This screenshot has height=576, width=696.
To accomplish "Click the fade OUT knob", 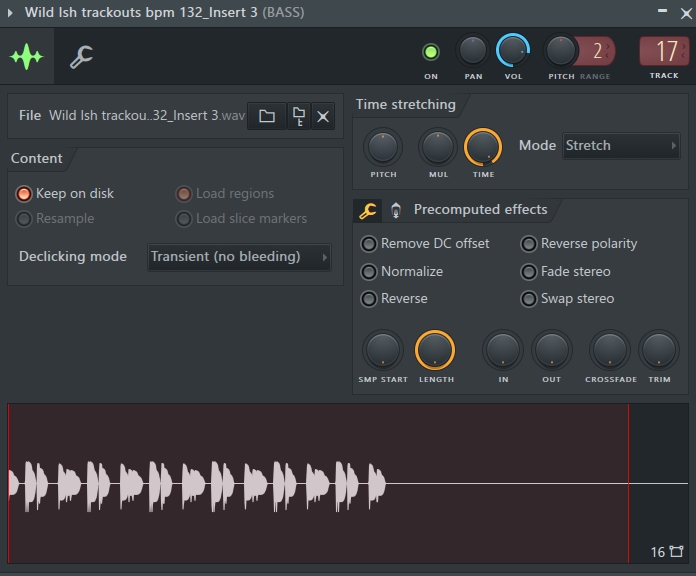I will [552, 350].
